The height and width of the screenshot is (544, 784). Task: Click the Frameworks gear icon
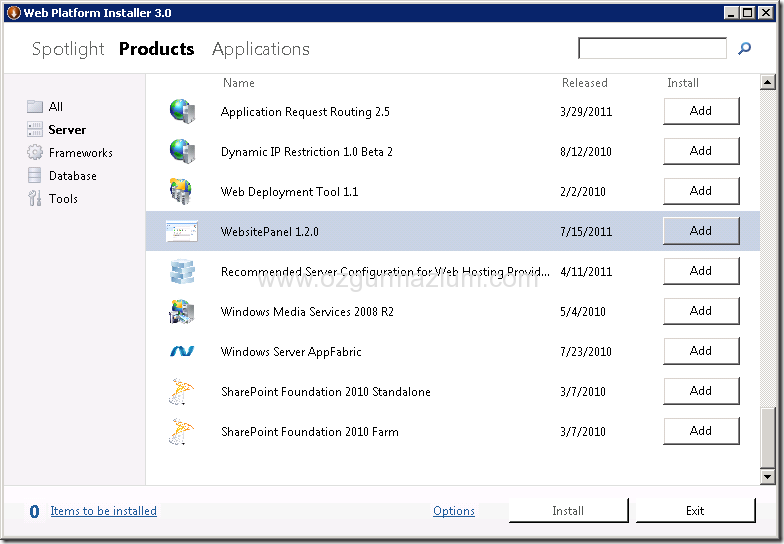[34, 152]
